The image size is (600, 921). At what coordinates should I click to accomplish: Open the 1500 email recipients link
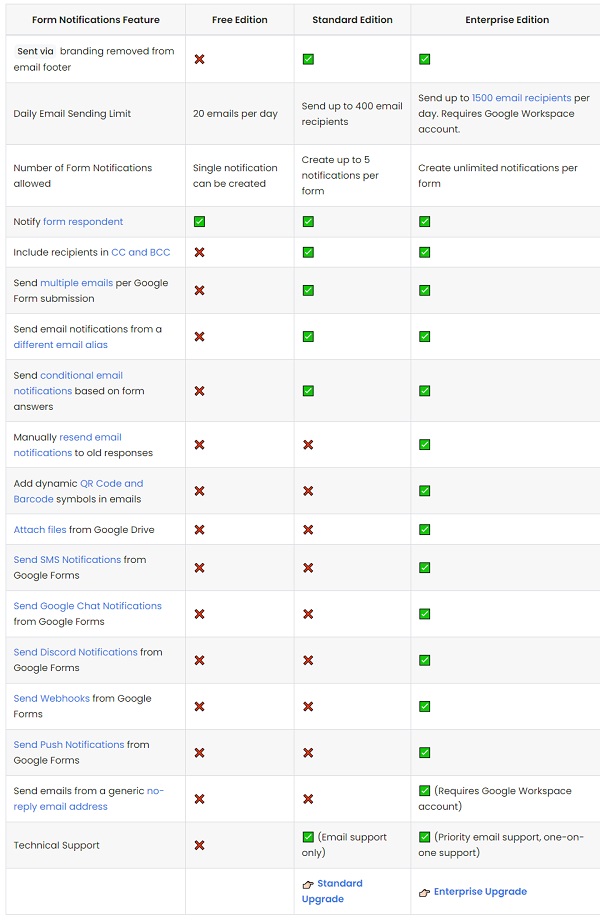[x=521, y=98]
